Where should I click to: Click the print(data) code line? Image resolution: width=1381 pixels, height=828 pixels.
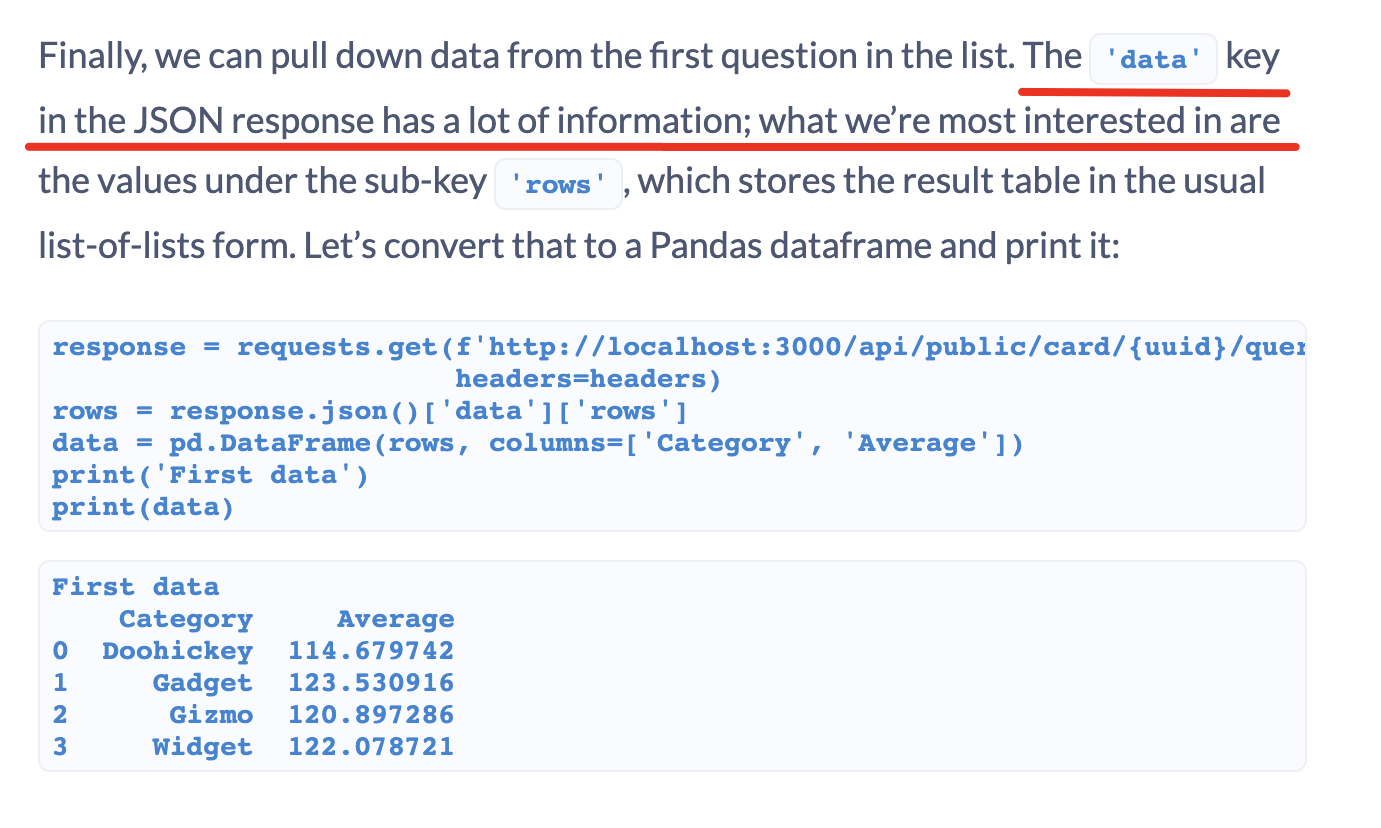pos(143,507)
